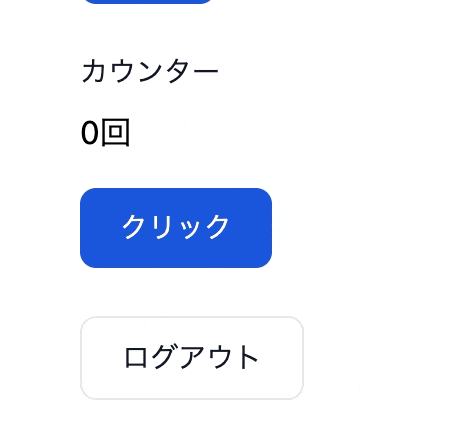Sign out via ログアウト
Screen dimensions: 464x422
tap(192, 358)
